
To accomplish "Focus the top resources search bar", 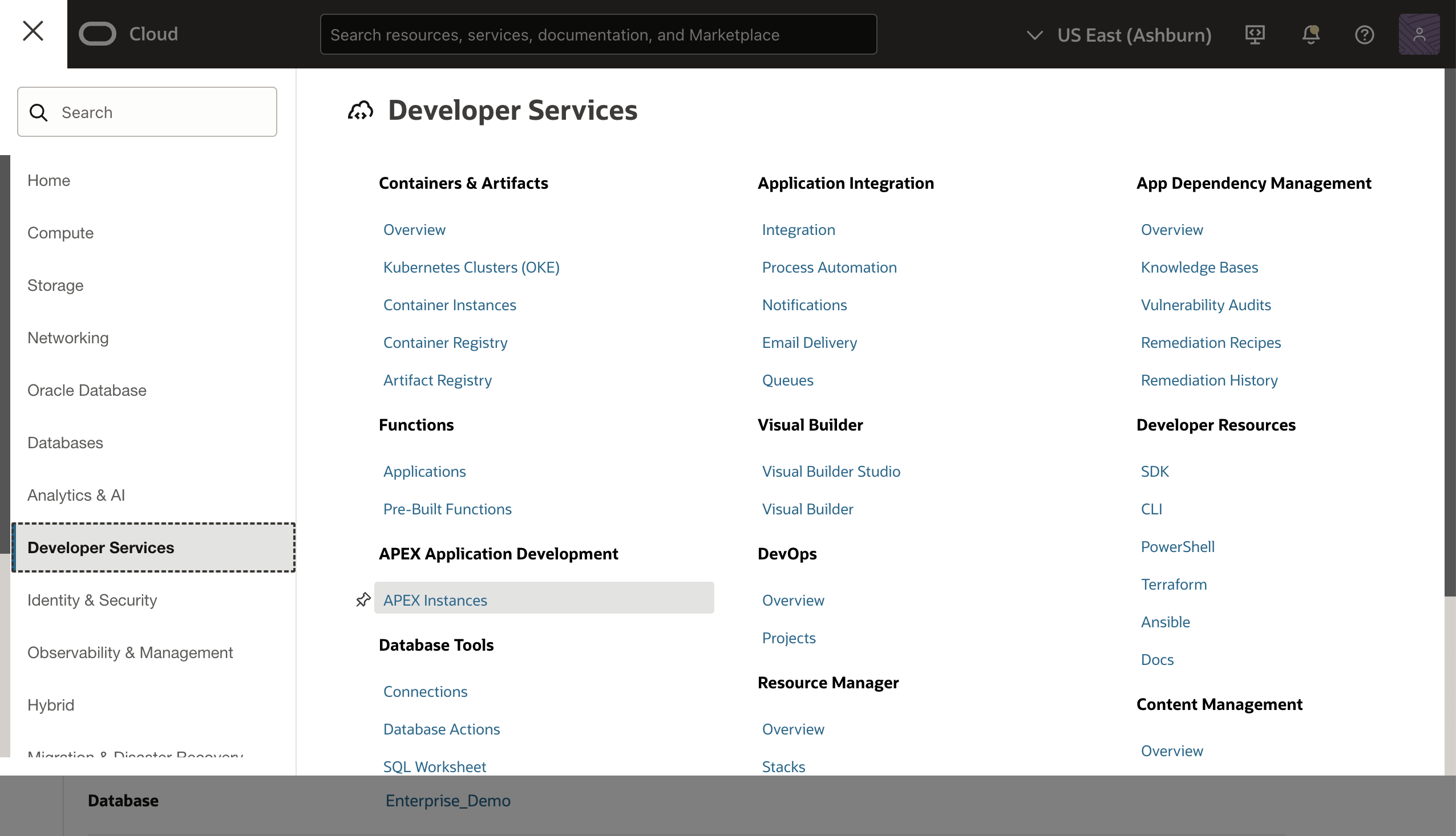I will point(597,34).
